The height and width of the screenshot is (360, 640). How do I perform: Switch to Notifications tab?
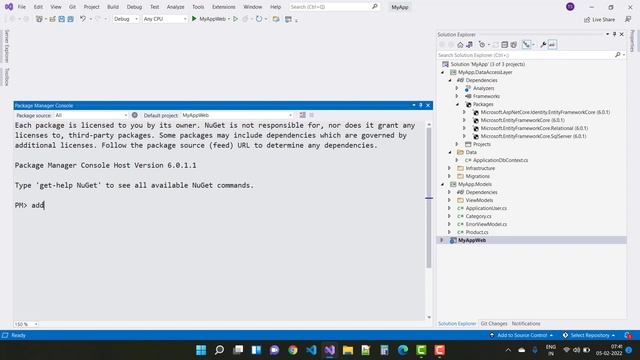click(526, 324)
